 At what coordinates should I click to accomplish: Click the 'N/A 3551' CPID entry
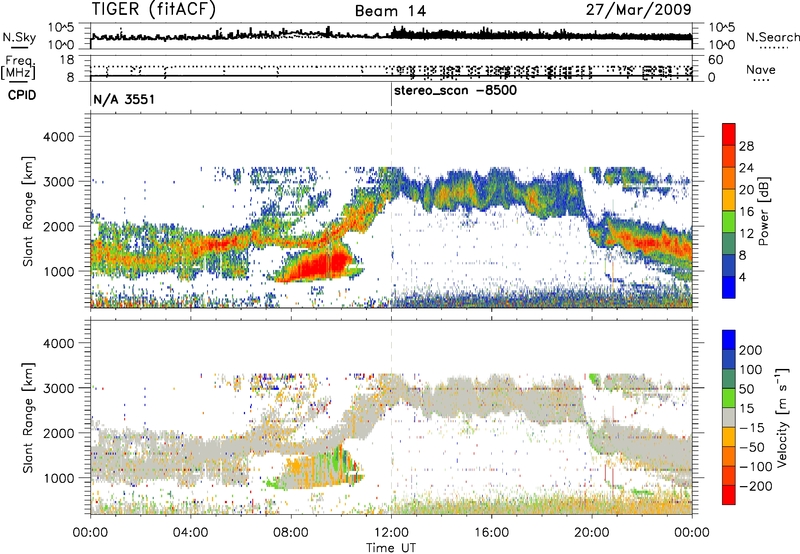(x=123, y=99)
